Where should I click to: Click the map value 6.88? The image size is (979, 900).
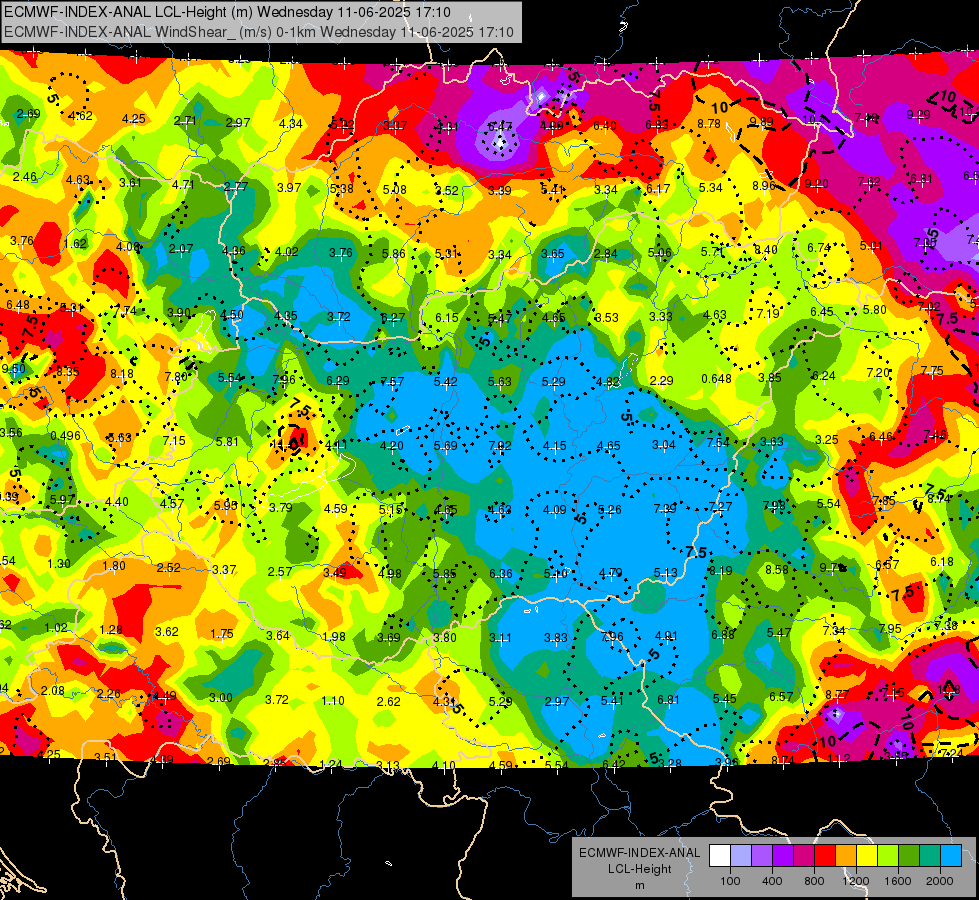click(723, 635)
